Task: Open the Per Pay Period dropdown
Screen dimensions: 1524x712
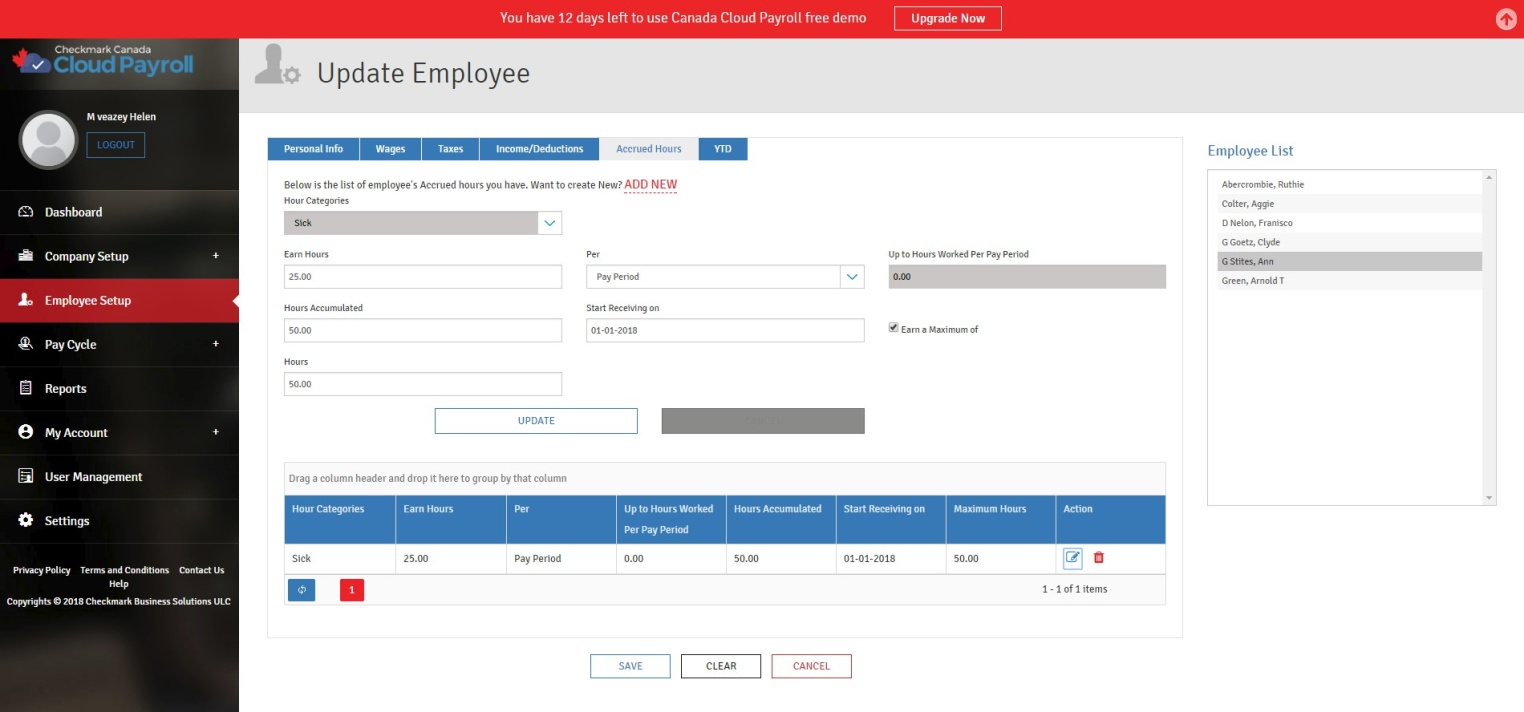Action: pos(851,277)
